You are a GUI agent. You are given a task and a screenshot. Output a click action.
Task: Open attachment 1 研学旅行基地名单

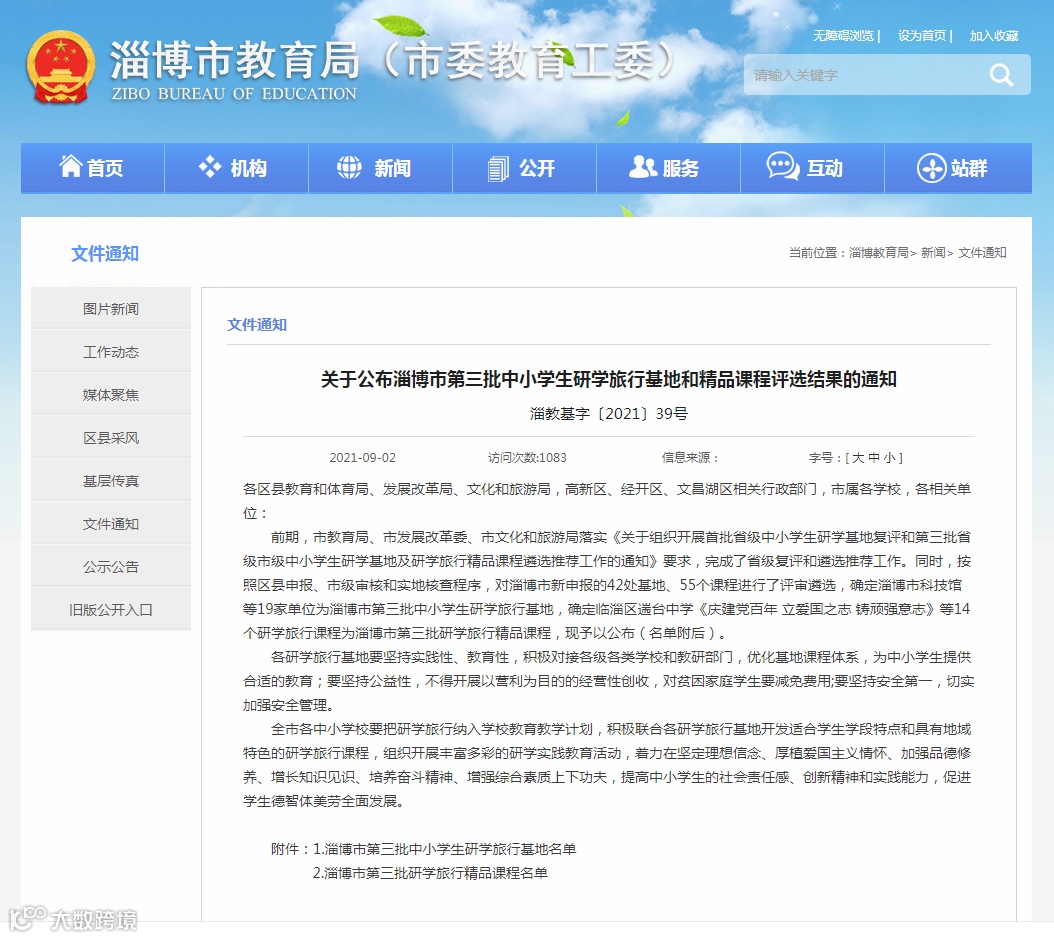[x=444, y=849]
